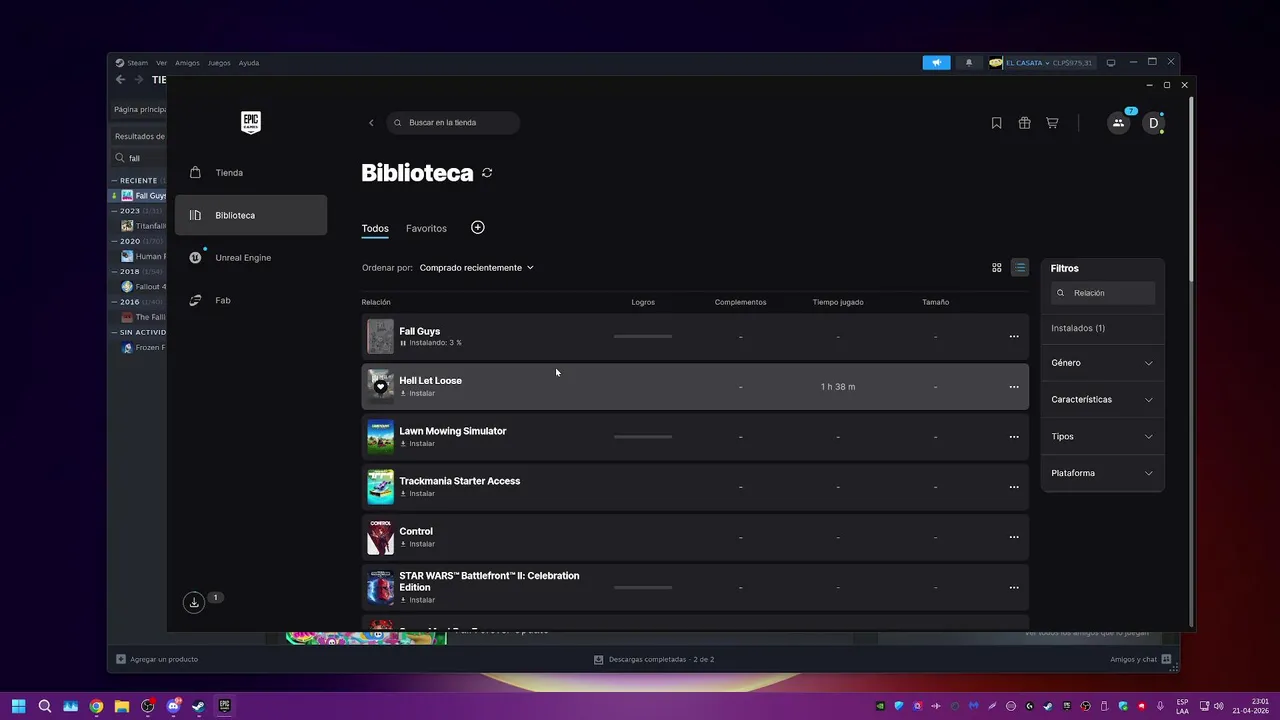Click the Trackmania Starter Access thumbnail
The image size is (1280, 720).
380,487
